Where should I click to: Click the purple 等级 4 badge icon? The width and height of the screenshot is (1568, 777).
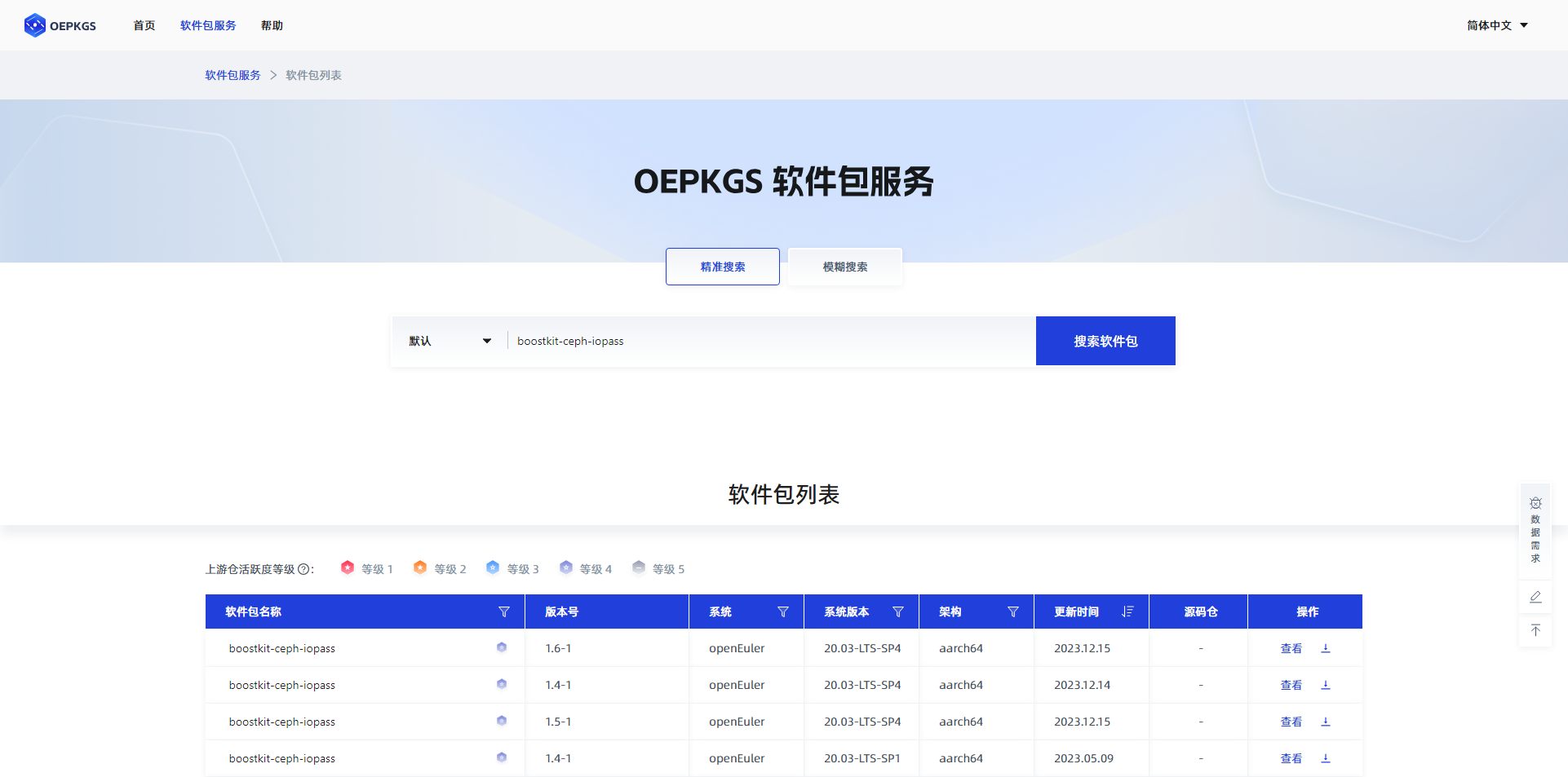tap(566, 567)
